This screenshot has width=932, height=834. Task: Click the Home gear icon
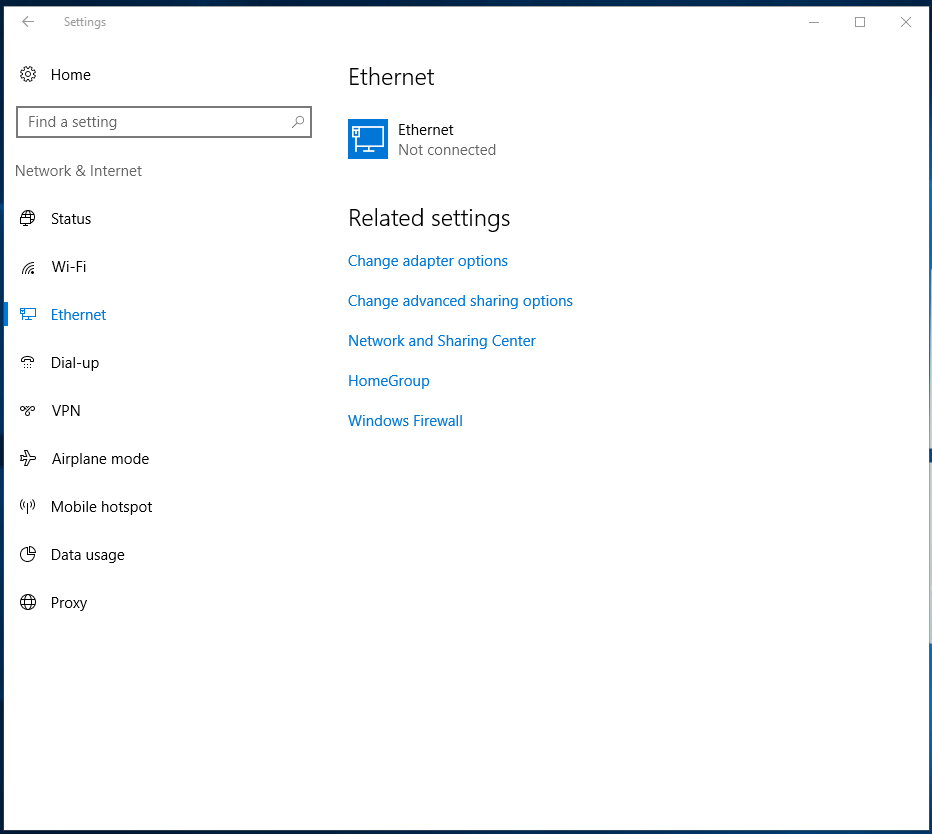(28, 74)
